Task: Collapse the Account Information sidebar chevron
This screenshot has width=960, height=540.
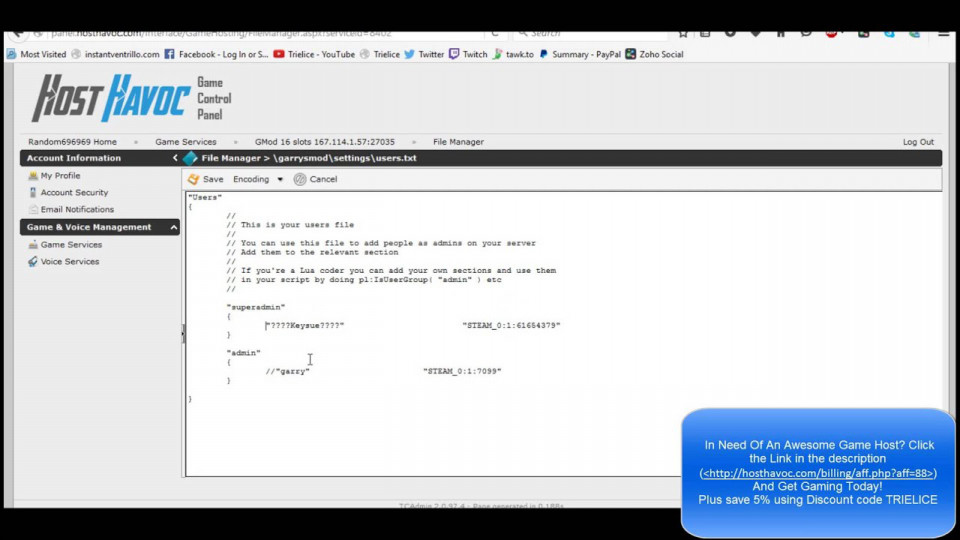Action: tap(175, 158)
